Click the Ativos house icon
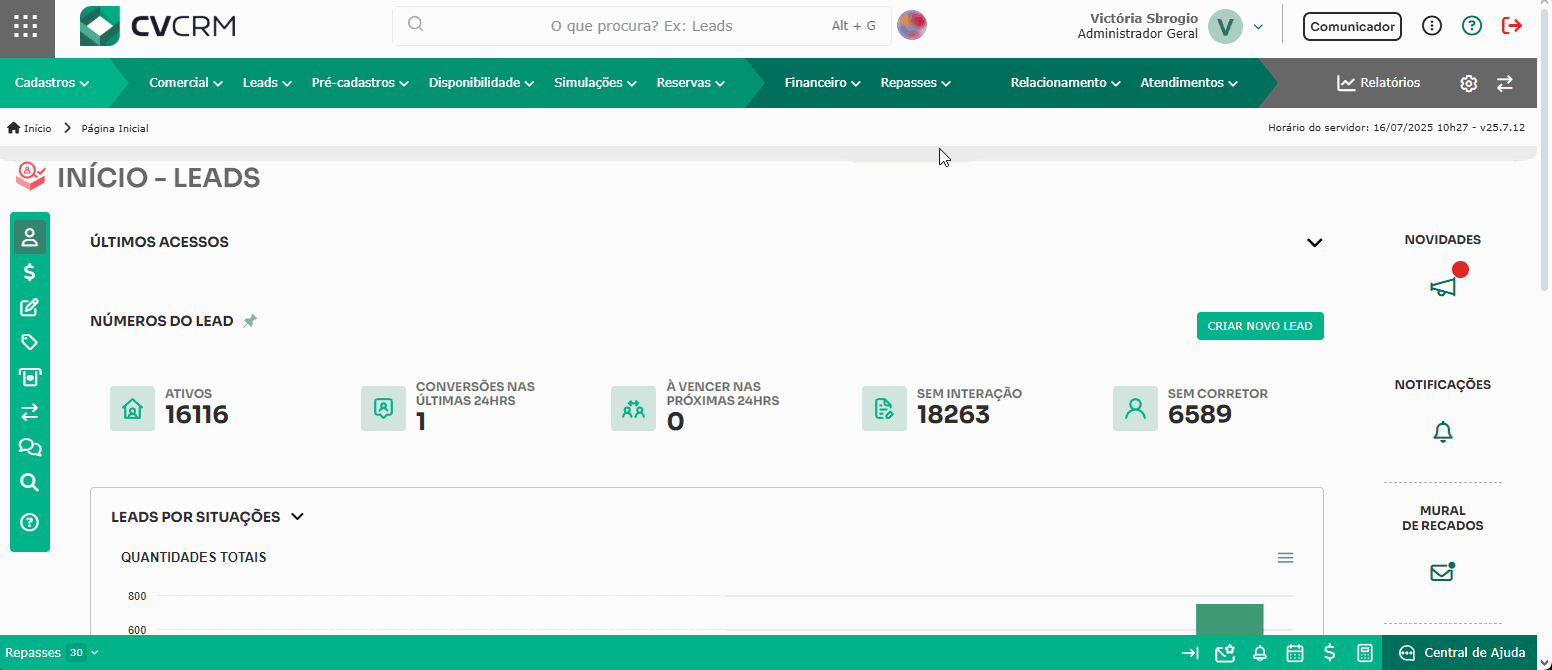The width and height of the screenshot is (1552, 670). point(132,408)
